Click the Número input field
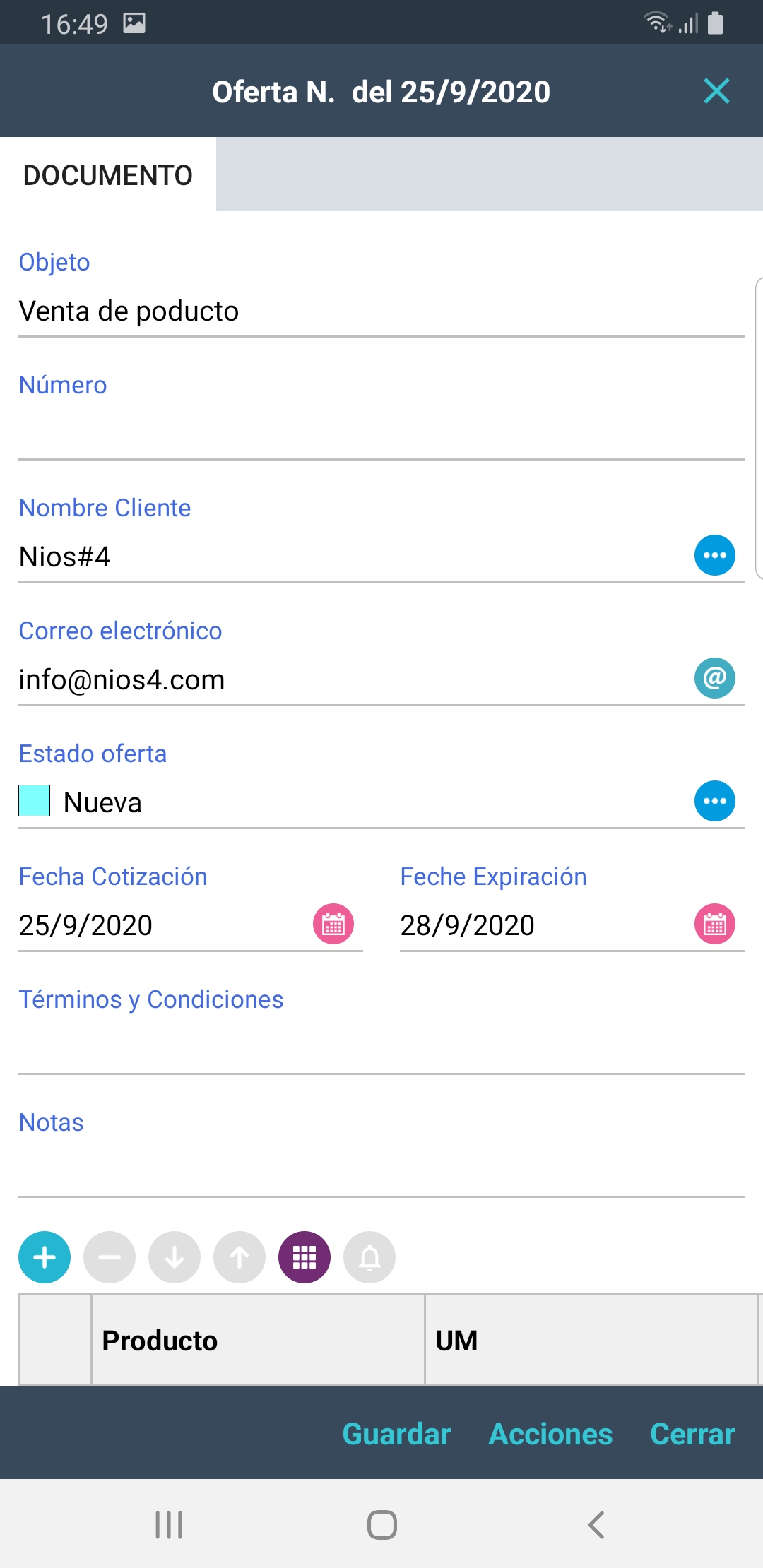The width and height of the screenshot is (763, 1568). click(x=381, y=434)
